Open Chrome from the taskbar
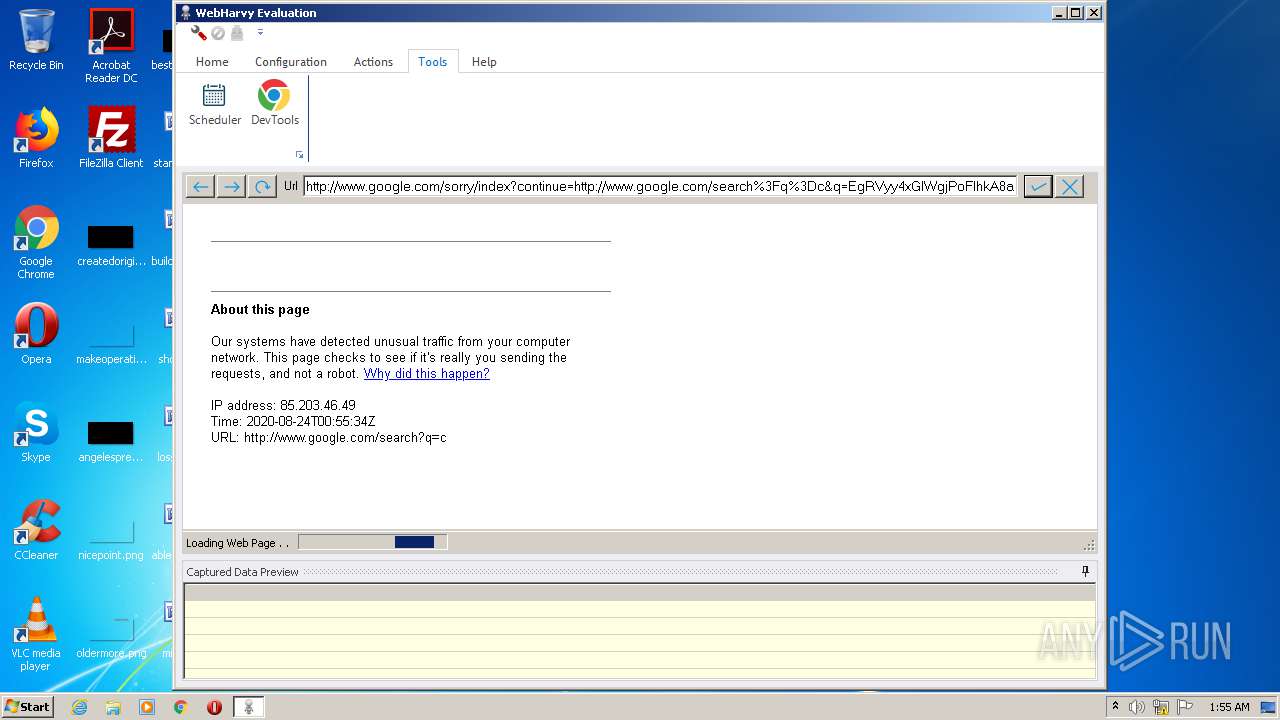The image size is (1280, 720). tap(181, 707)
